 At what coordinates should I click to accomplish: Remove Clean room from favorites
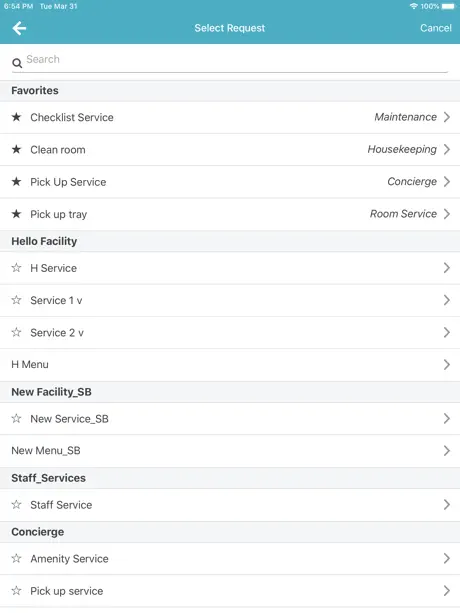coord(16,149)
